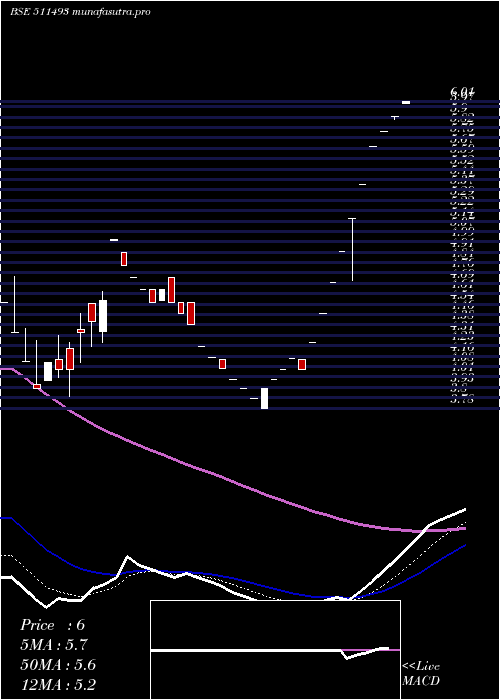Image resolution: width=500 pixels, height=700 pixels.
Task: Select the '5MA : 5.7' readout
Action: (x=54, y=645)
